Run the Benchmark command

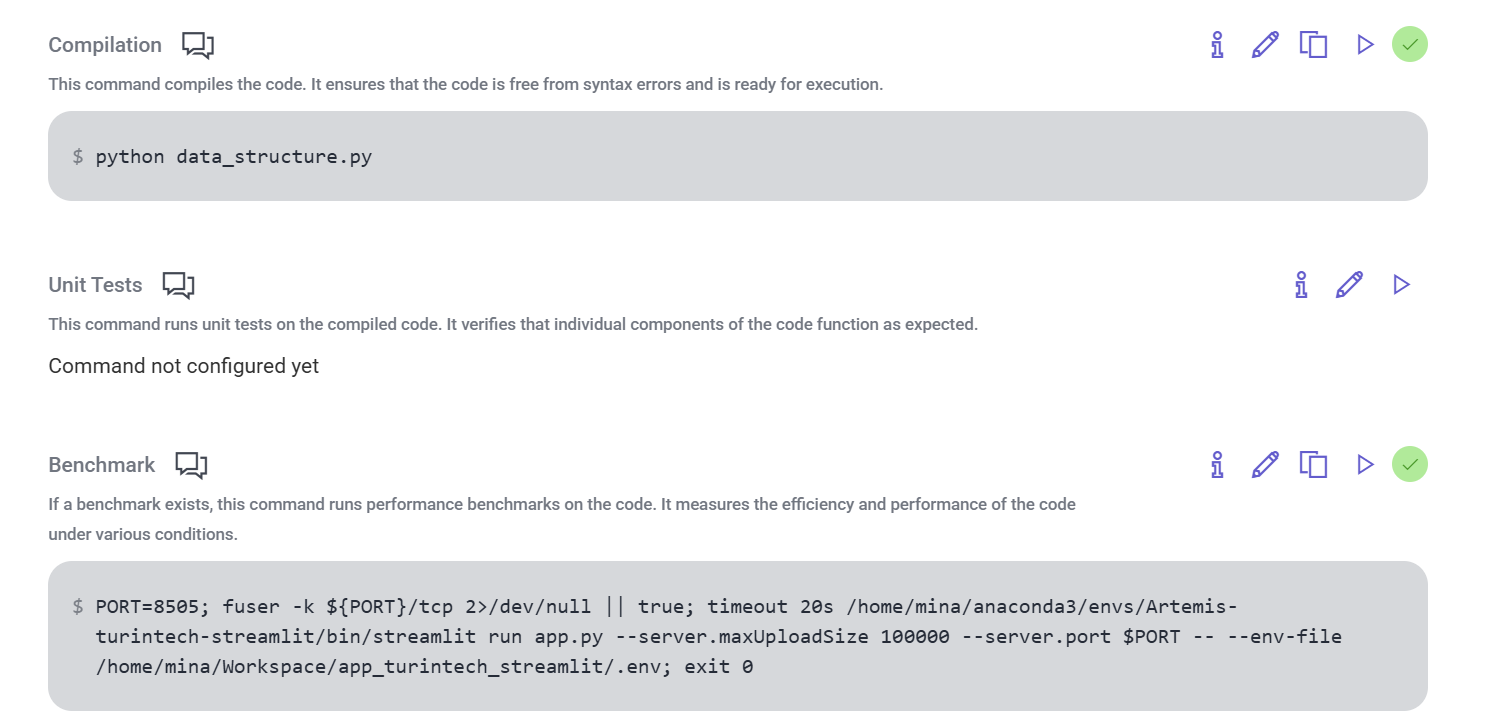click(x=1365, y=465)
